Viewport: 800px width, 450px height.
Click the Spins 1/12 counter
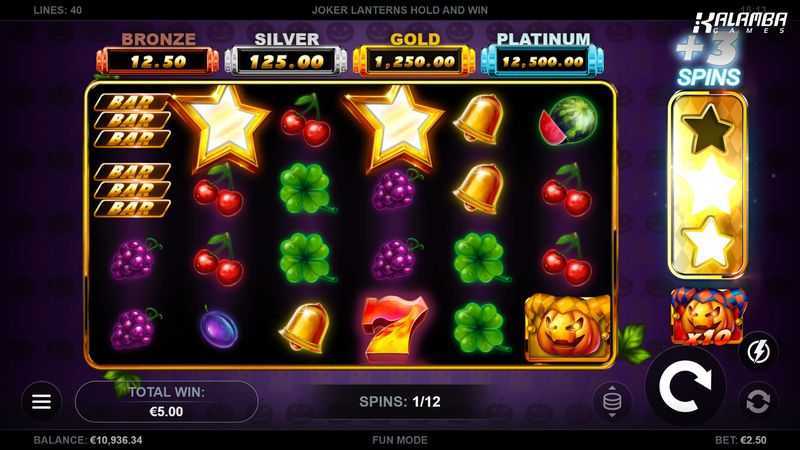click(399, 402)
